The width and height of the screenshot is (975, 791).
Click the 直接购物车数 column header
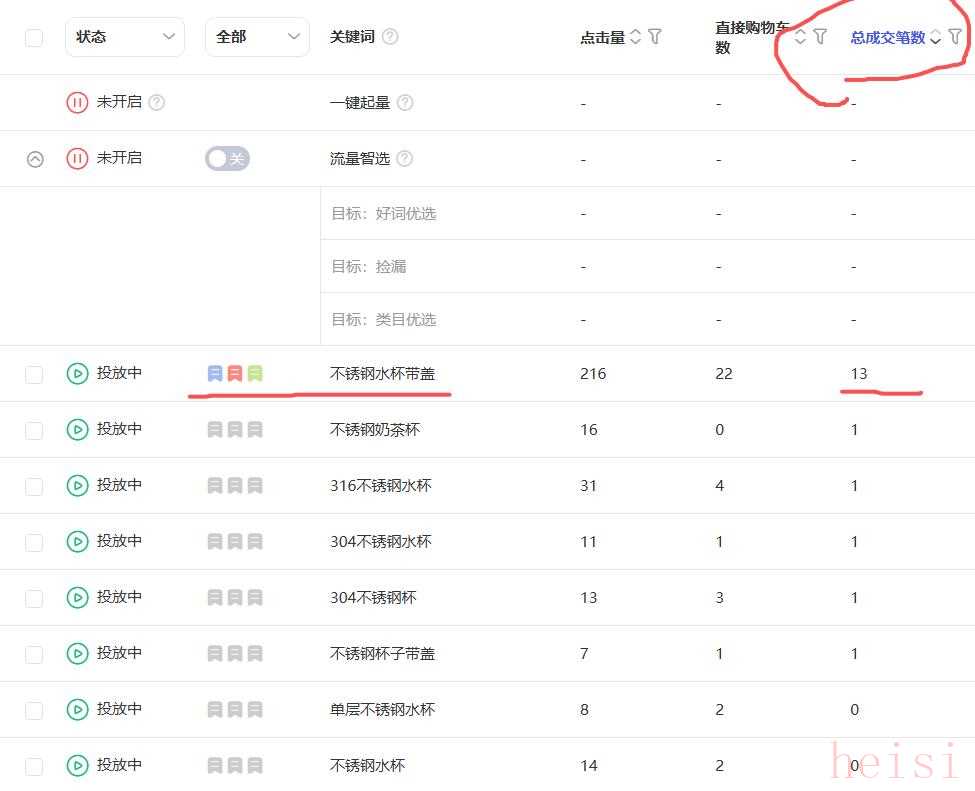click(x=750, y=37)
